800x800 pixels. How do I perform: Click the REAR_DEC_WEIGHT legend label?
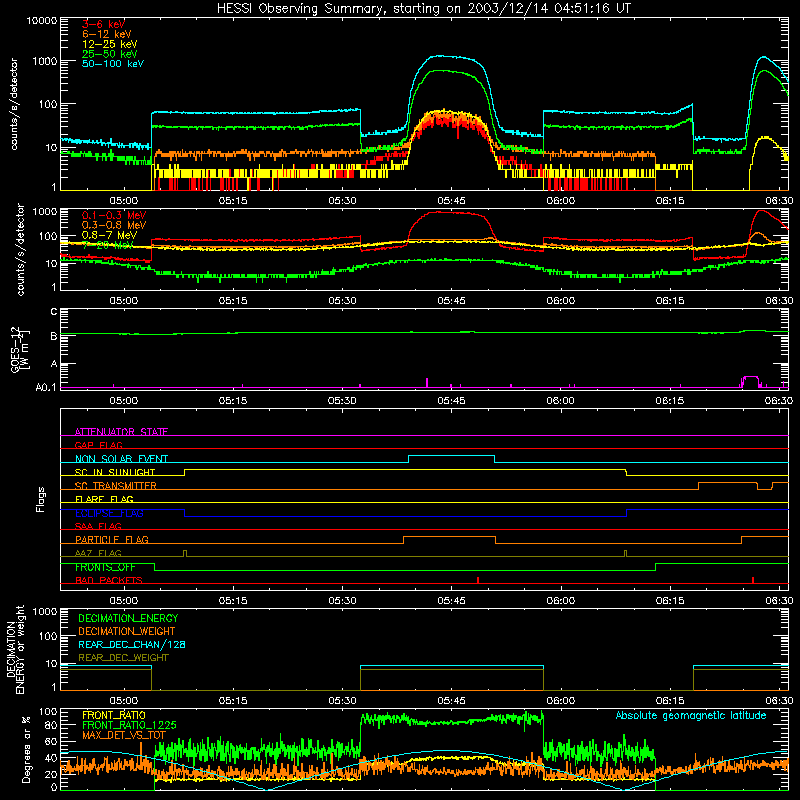(123, 658)
